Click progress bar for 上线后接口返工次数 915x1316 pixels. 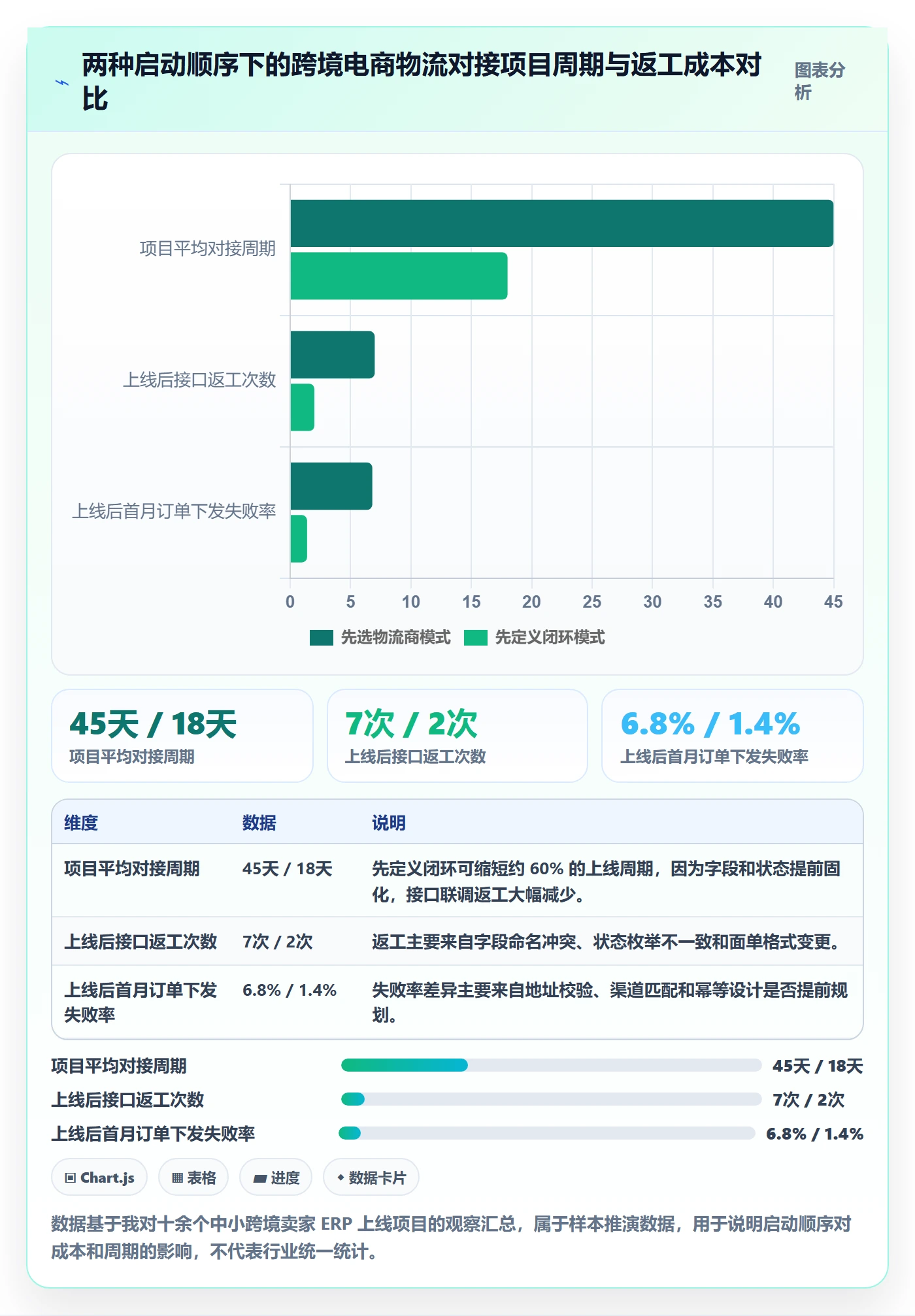(551, 1099)
